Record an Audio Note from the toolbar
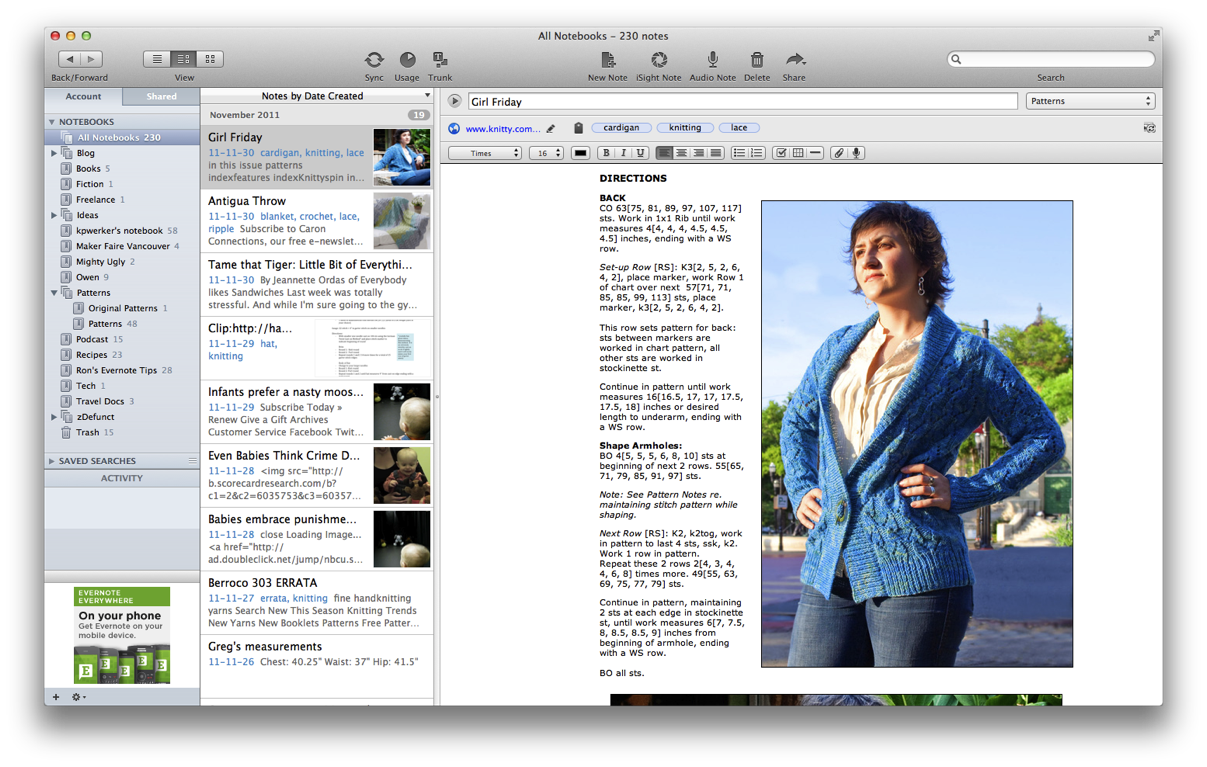This screenshot has height=767, width=1207. coord(713,60)
